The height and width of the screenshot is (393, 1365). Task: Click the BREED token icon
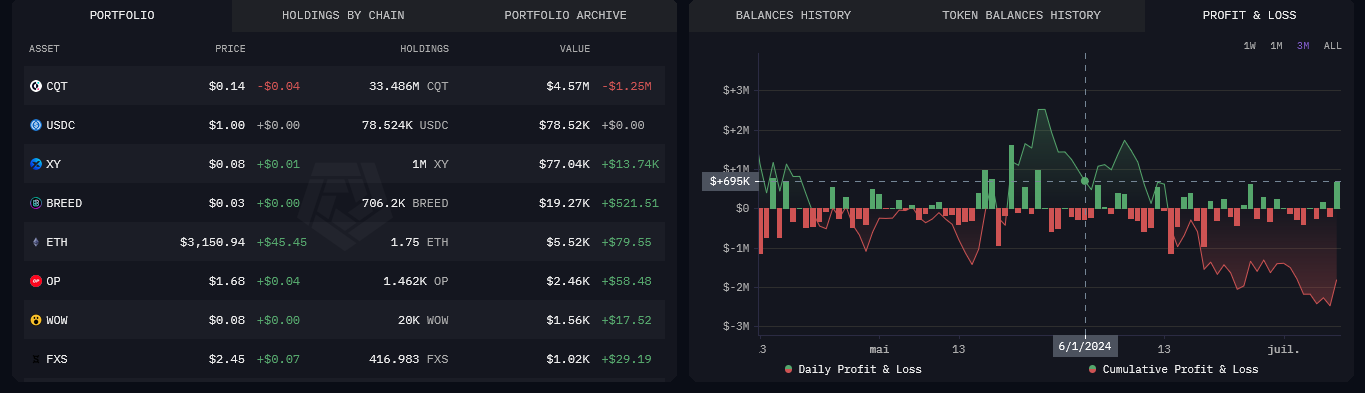(x=36, y=203)
